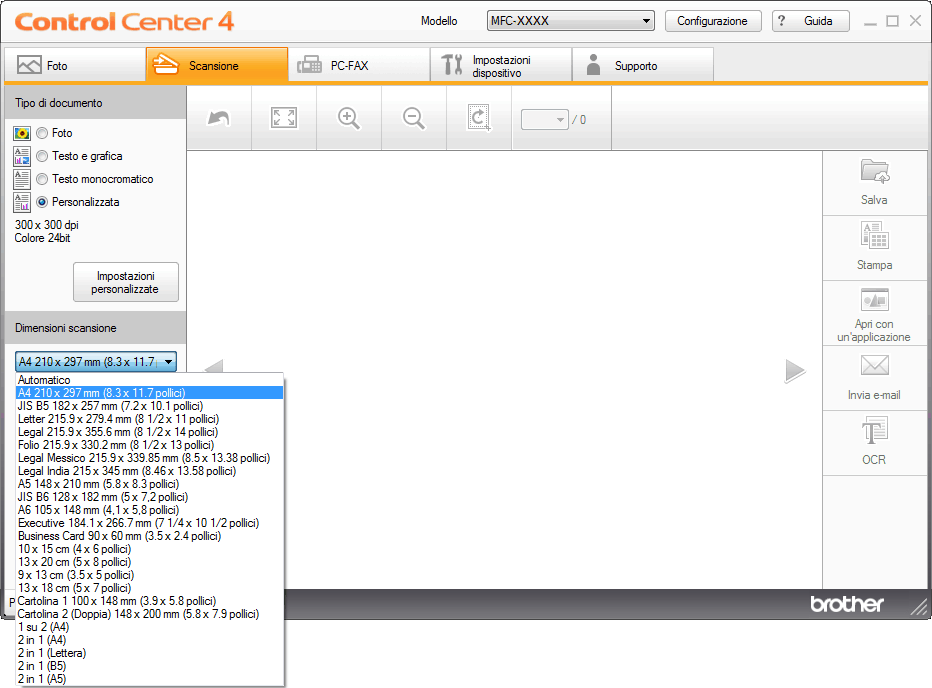Screen dimensions: 932x688
Task: Click the Salva folder icon
Action: [x=874, y=171]
